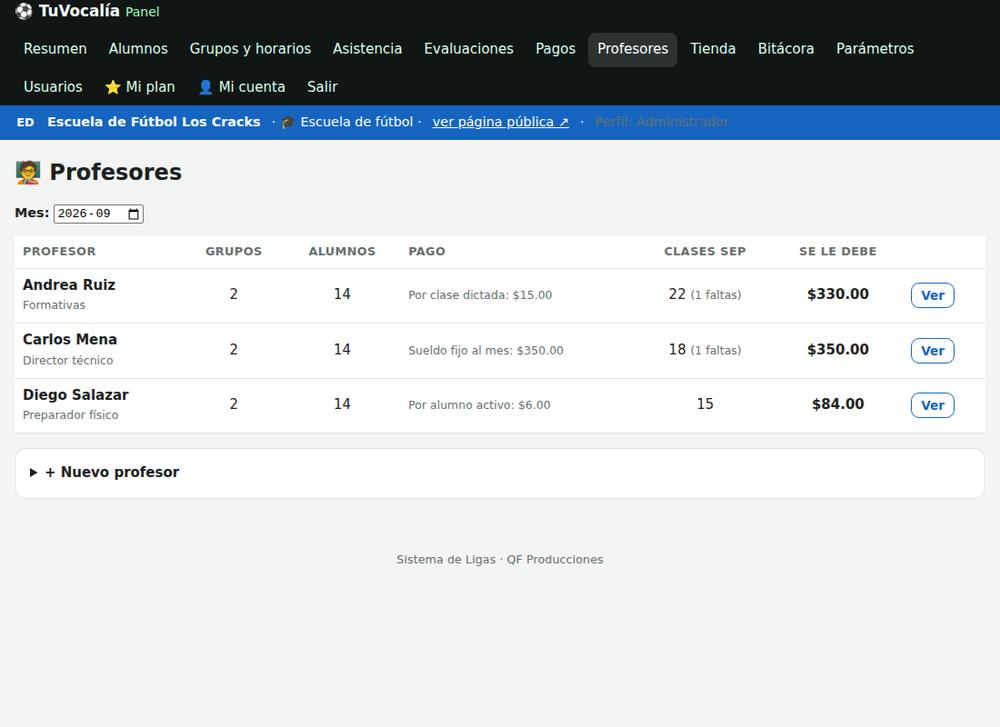Viewport: 1000px width, 727px height.
Task: Click the CLASES SEP column header
Action: (x=705, y=251)
